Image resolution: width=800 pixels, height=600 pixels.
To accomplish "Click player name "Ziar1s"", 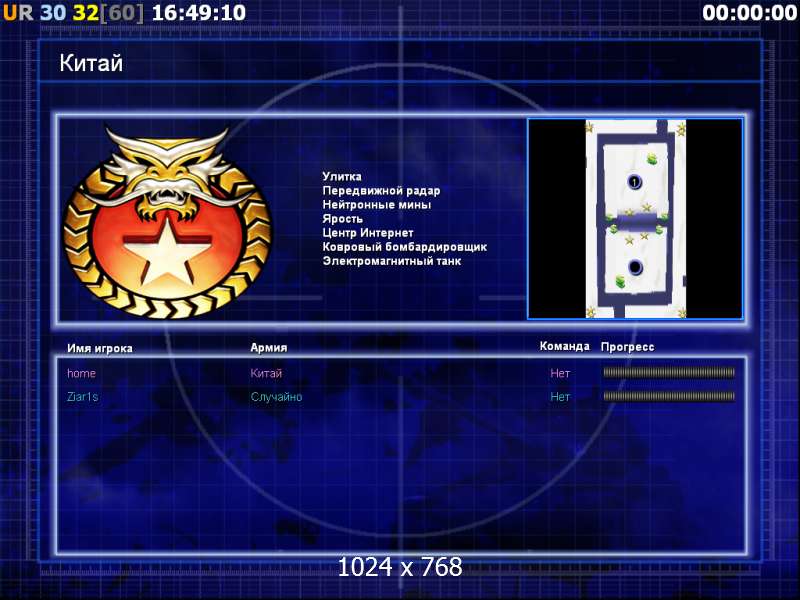I will [83, 396].
